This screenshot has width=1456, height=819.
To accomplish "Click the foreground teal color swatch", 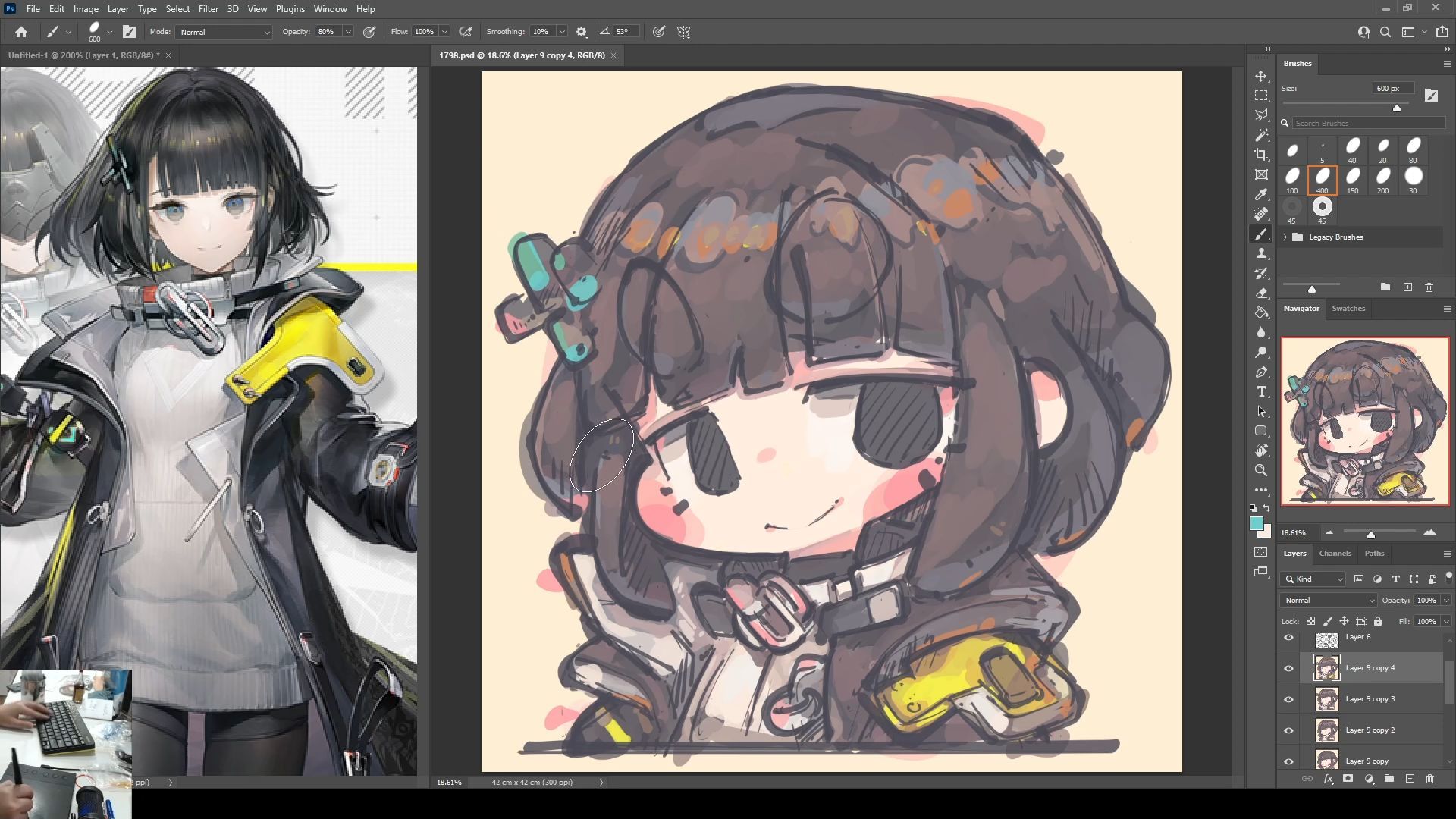I will pyautogui.click(x=1257, y=524).
